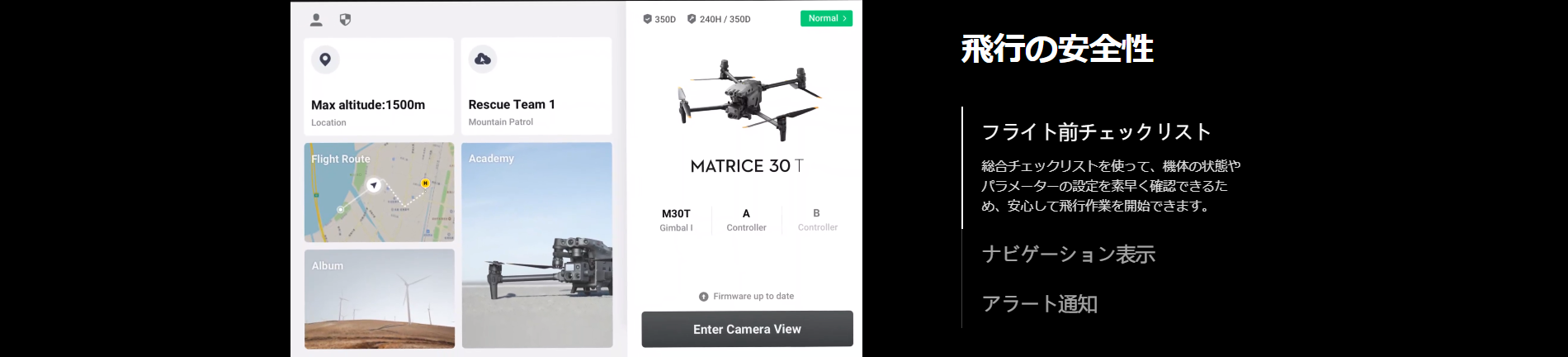
Task: Click the firmware up to date arrow icon
Action: point(703,297)
